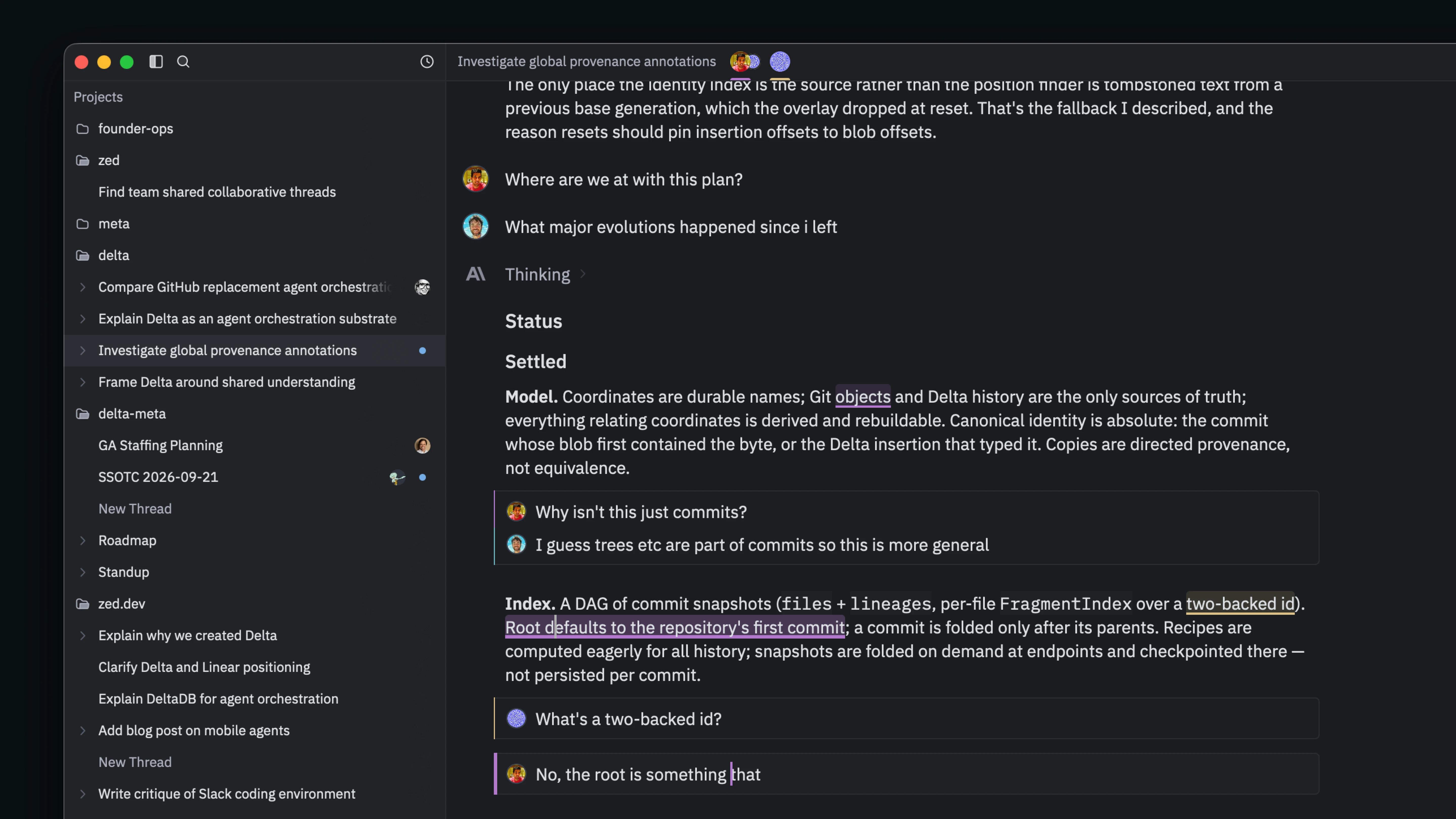1456x819 pixels.
Task: Open Explain DeltaDB for agent orchestration
Action: coord(255,699)
